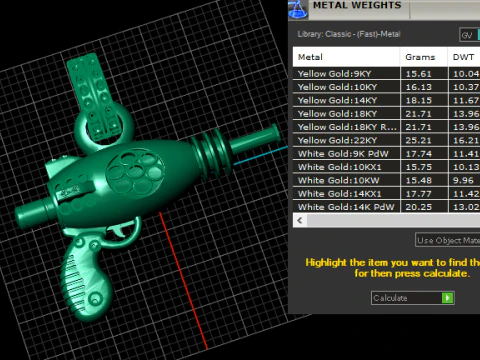This screenshot has width=480, height=360.
Task: Select the White Gold:10KX1 row
Action: click(386, 167)
